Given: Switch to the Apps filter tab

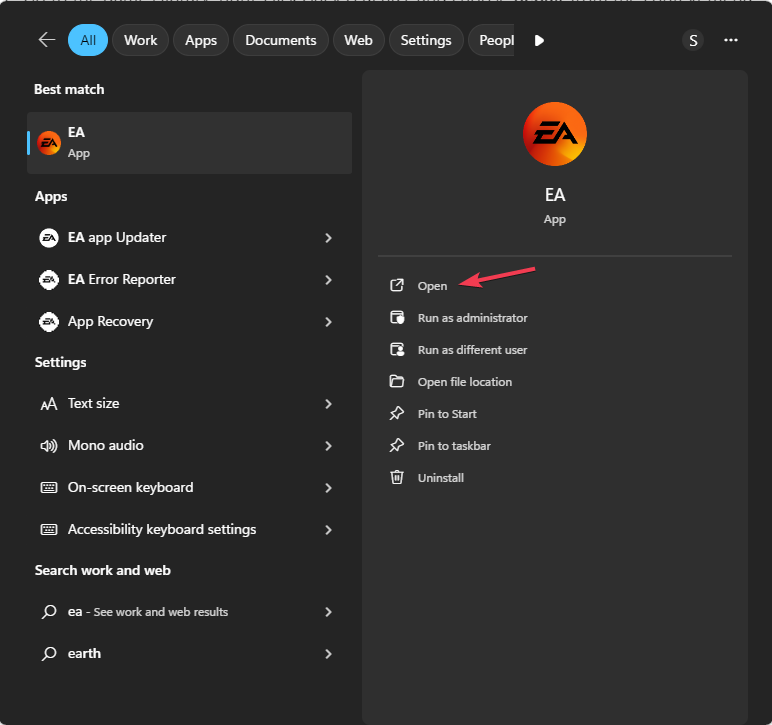Looking at the screenshot, I should (x=201, y=40).
